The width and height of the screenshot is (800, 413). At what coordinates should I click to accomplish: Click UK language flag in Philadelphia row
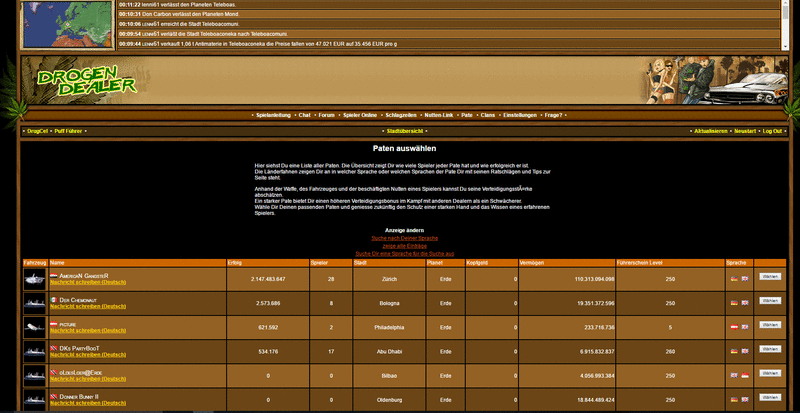(745, 327)
